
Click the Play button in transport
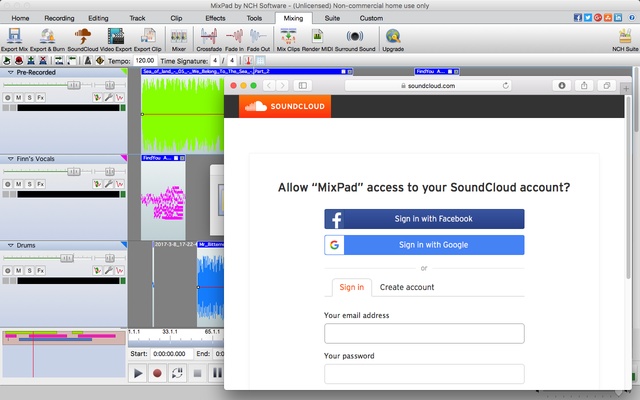(138, 373)
